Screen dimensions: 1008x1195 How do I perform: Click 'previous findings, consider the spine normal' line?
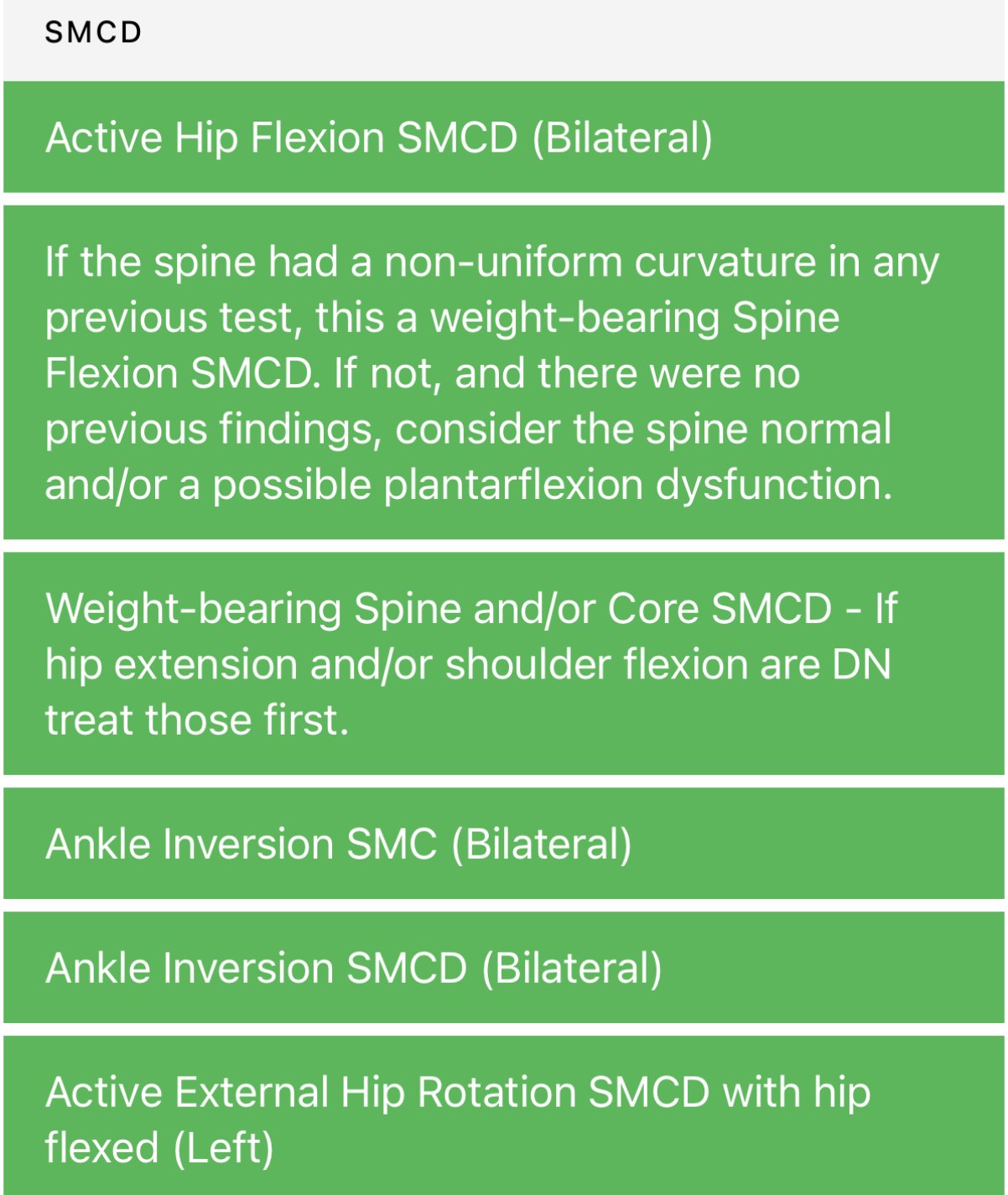[x=468, y=429]
